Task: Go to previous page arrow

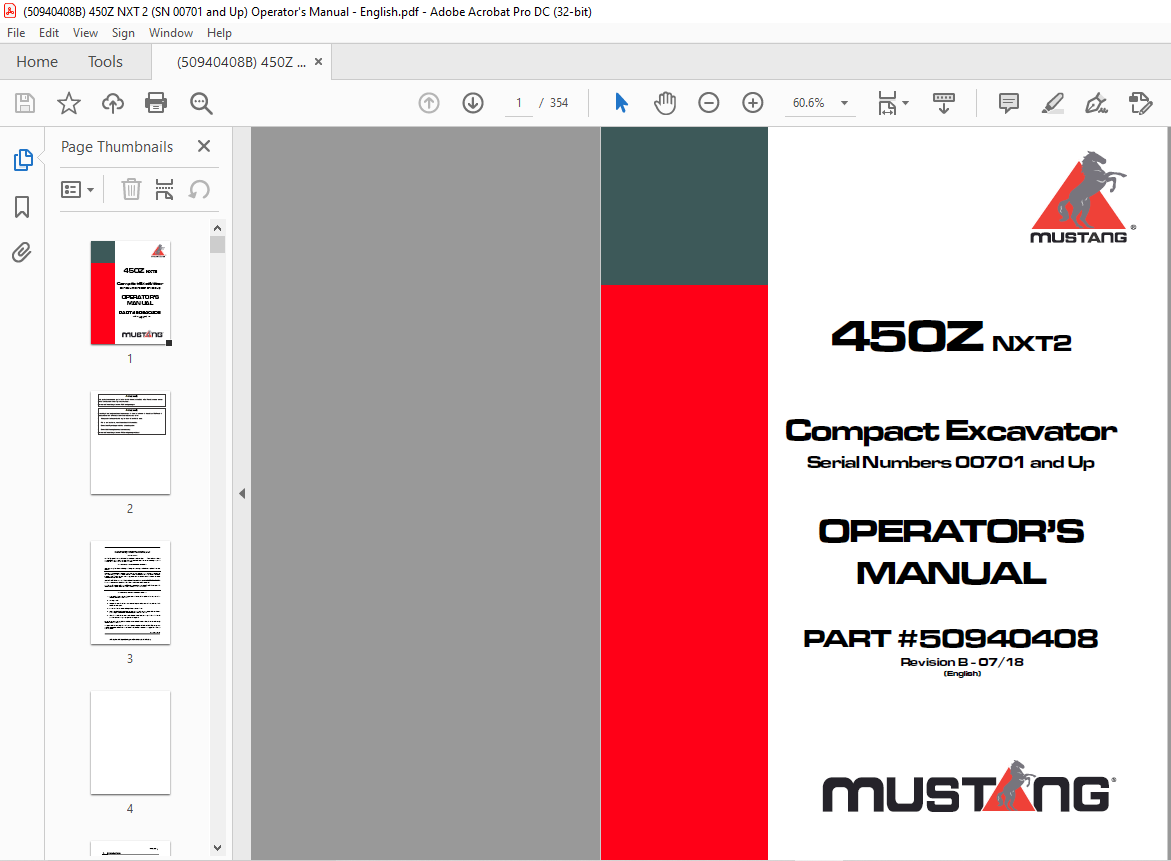Action: coord(429,103)
